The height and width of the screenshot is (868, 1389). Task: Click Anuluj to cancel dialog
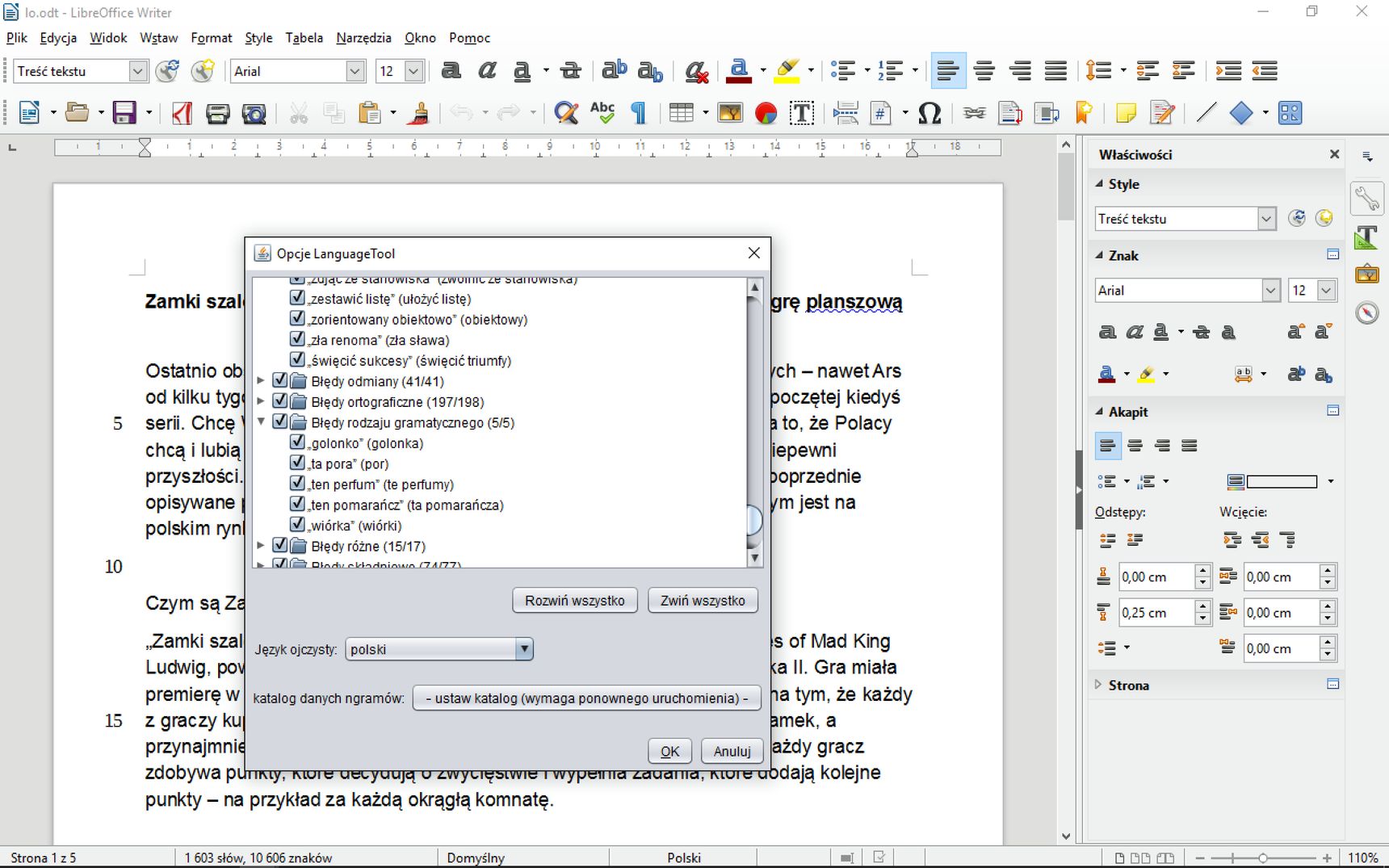pos(732,751)
